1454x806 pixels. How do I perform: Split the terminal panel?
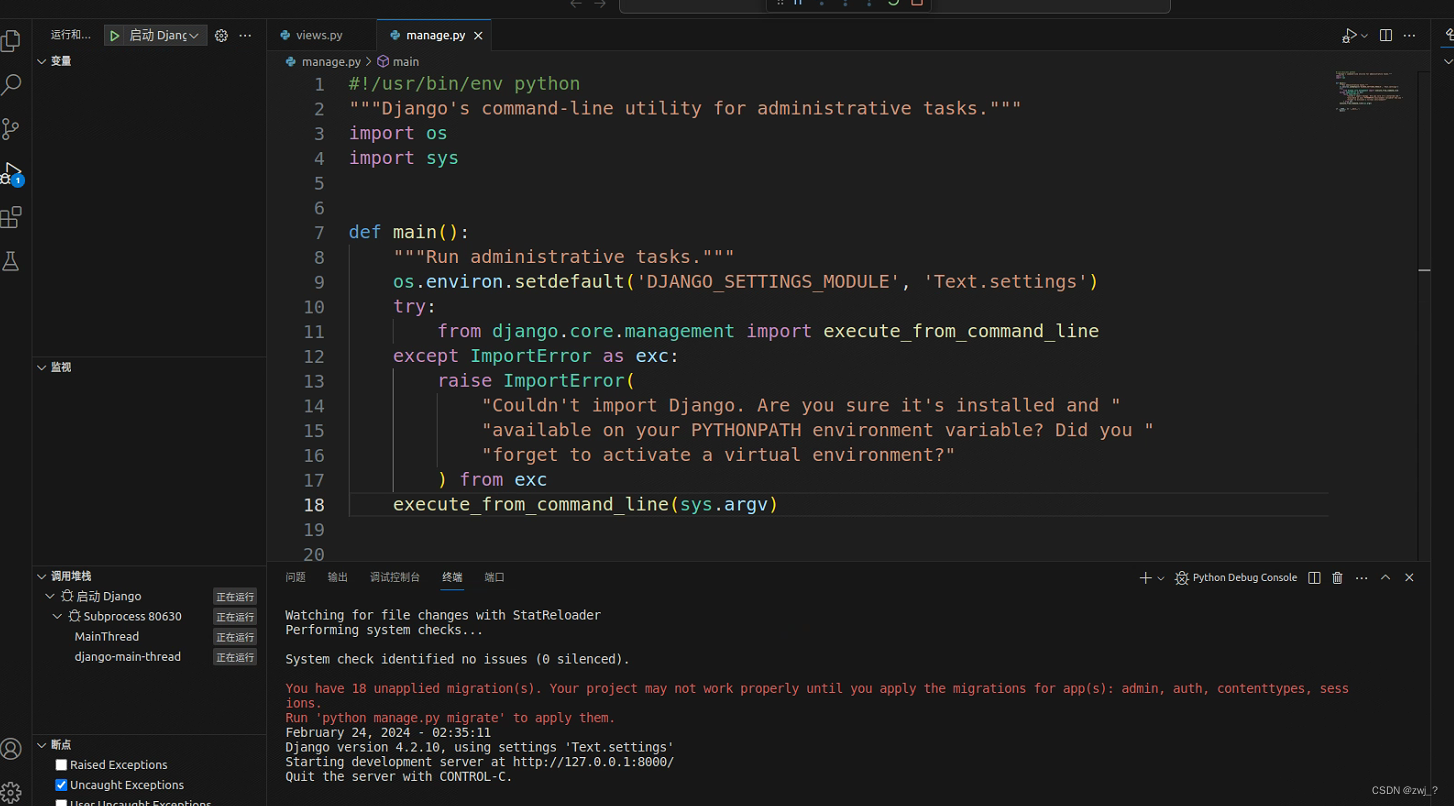pyautogui.click(x=1314, y=578)
